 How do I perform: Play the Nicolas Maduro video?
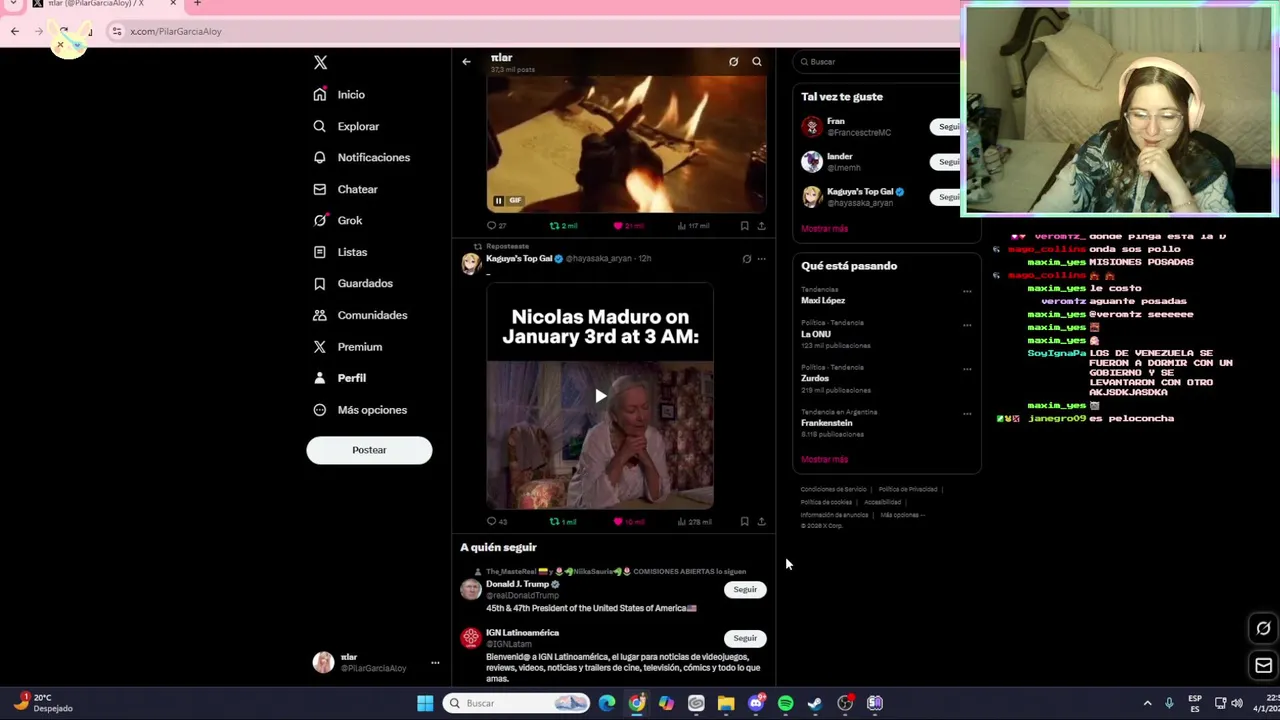(x=600, y=396)
